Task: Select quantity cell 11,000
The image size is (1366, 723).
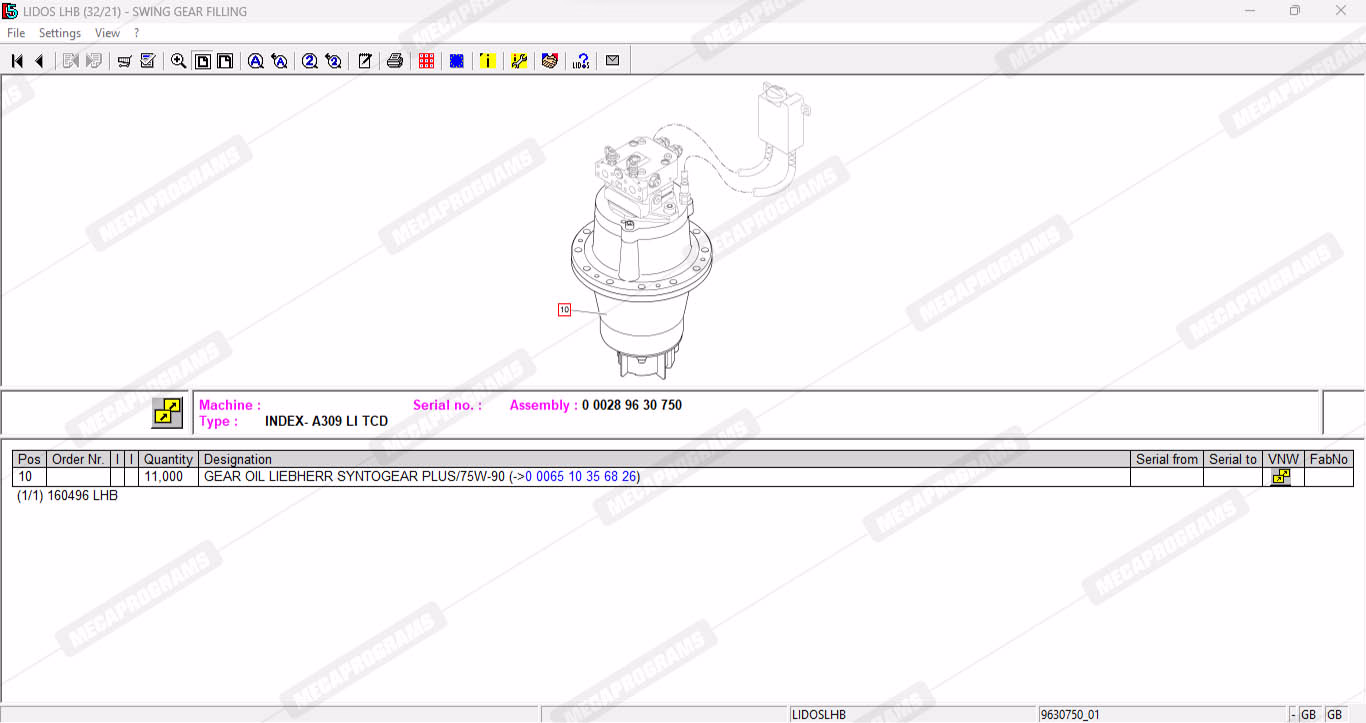Action: [x=168, y=477]
